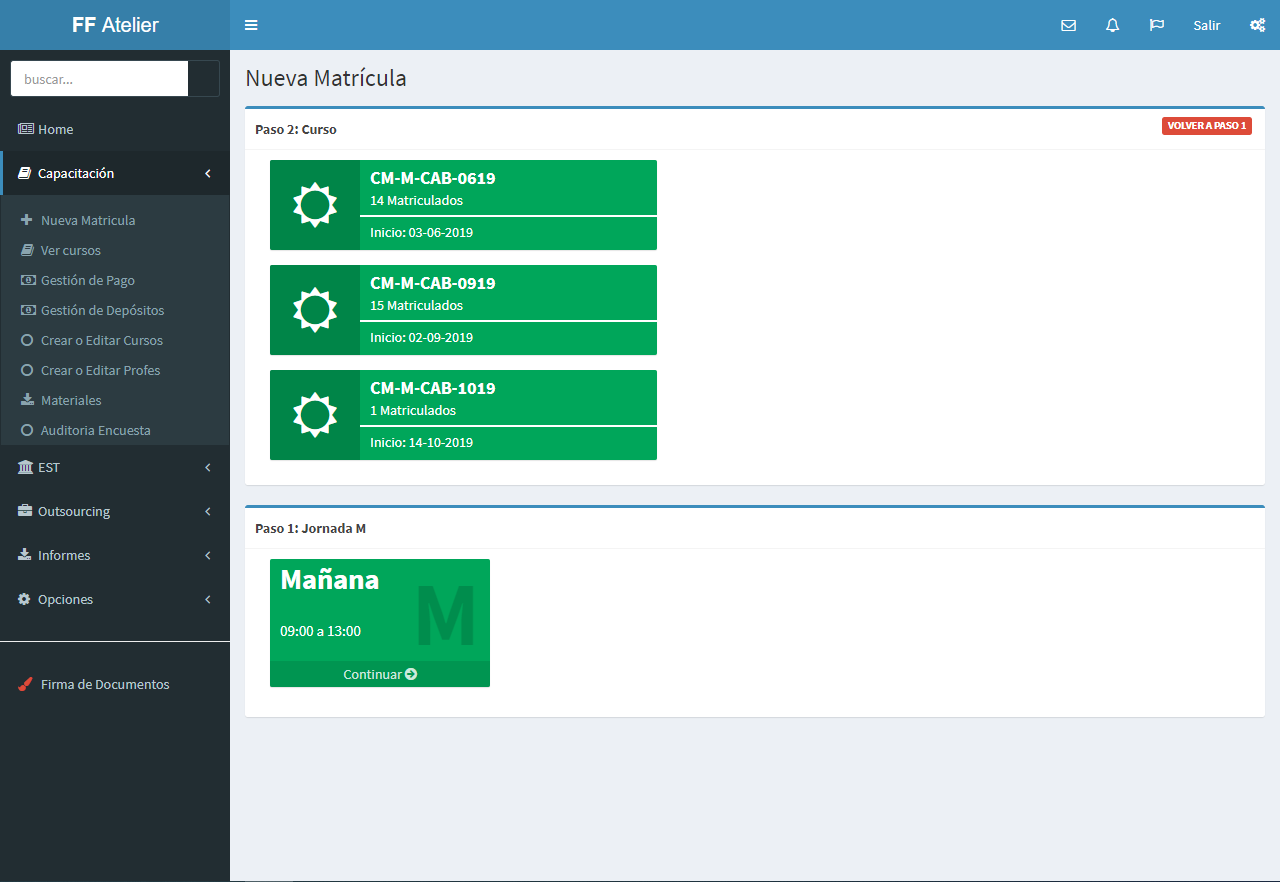
Task: Focus the buscar search field
Action: [100, 78]
